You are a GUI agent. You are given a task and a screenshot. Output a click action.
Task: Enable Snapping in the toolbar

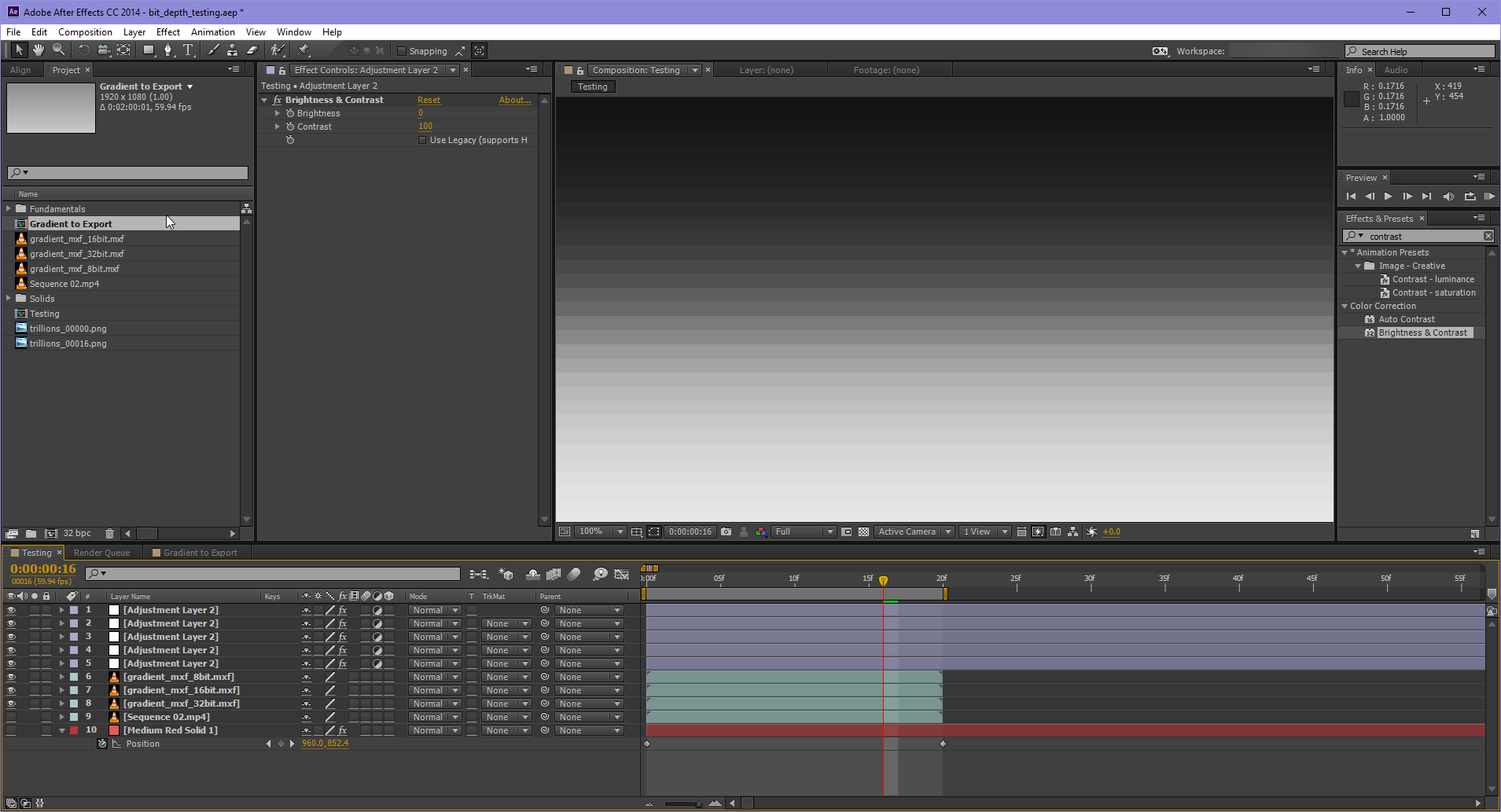(401, 50)
